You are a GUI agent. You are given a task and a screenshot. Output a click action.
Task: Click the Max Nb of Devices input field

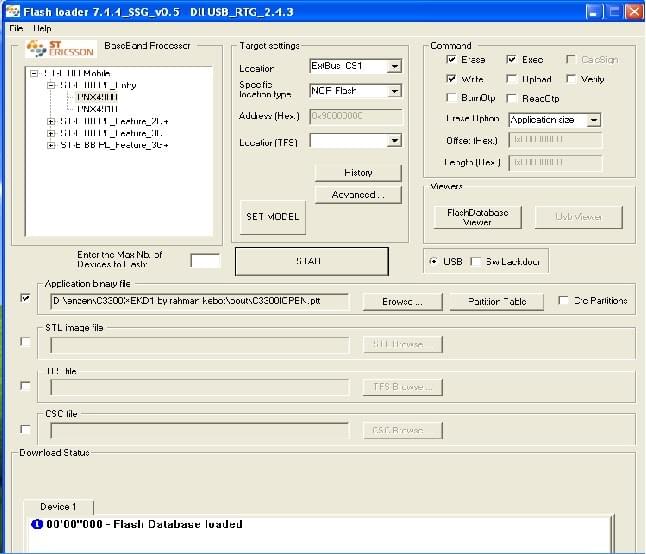[x=205, y=261]
